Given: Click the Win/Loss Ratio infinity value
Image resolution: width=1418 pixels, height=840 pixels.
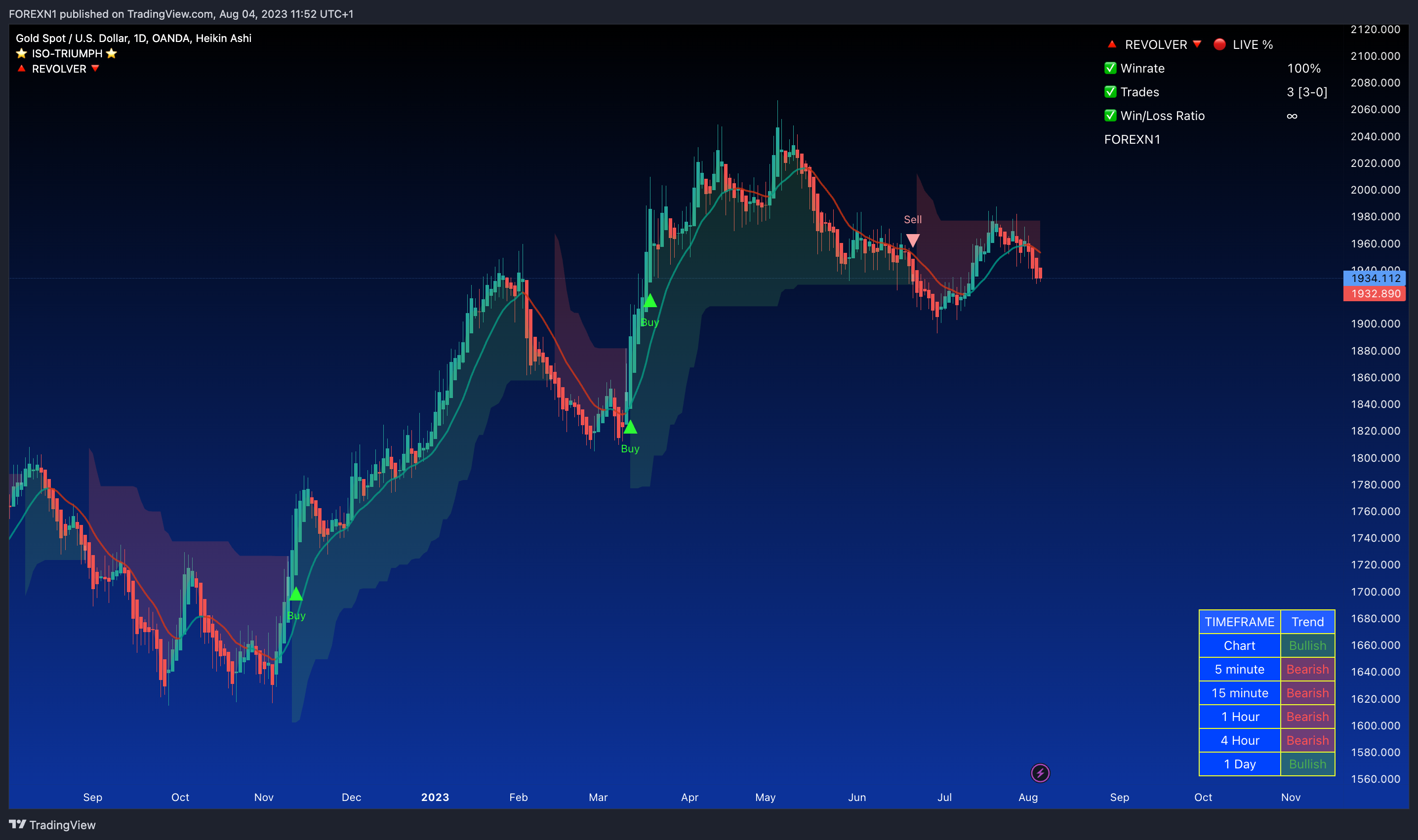Looking at the screenshot, I should coord(1292,116).
